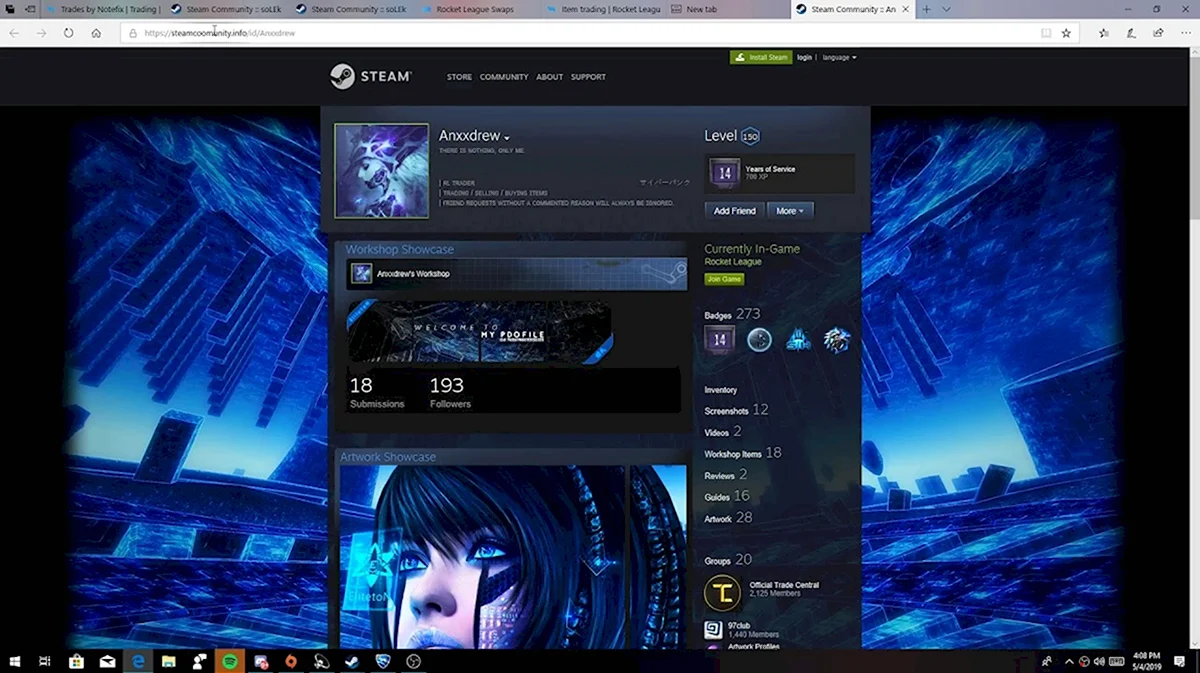This screenshot has width=1200, height=673.
Task: Expand the Anxxdrew name history arrow
Action: tap(507, 138)
